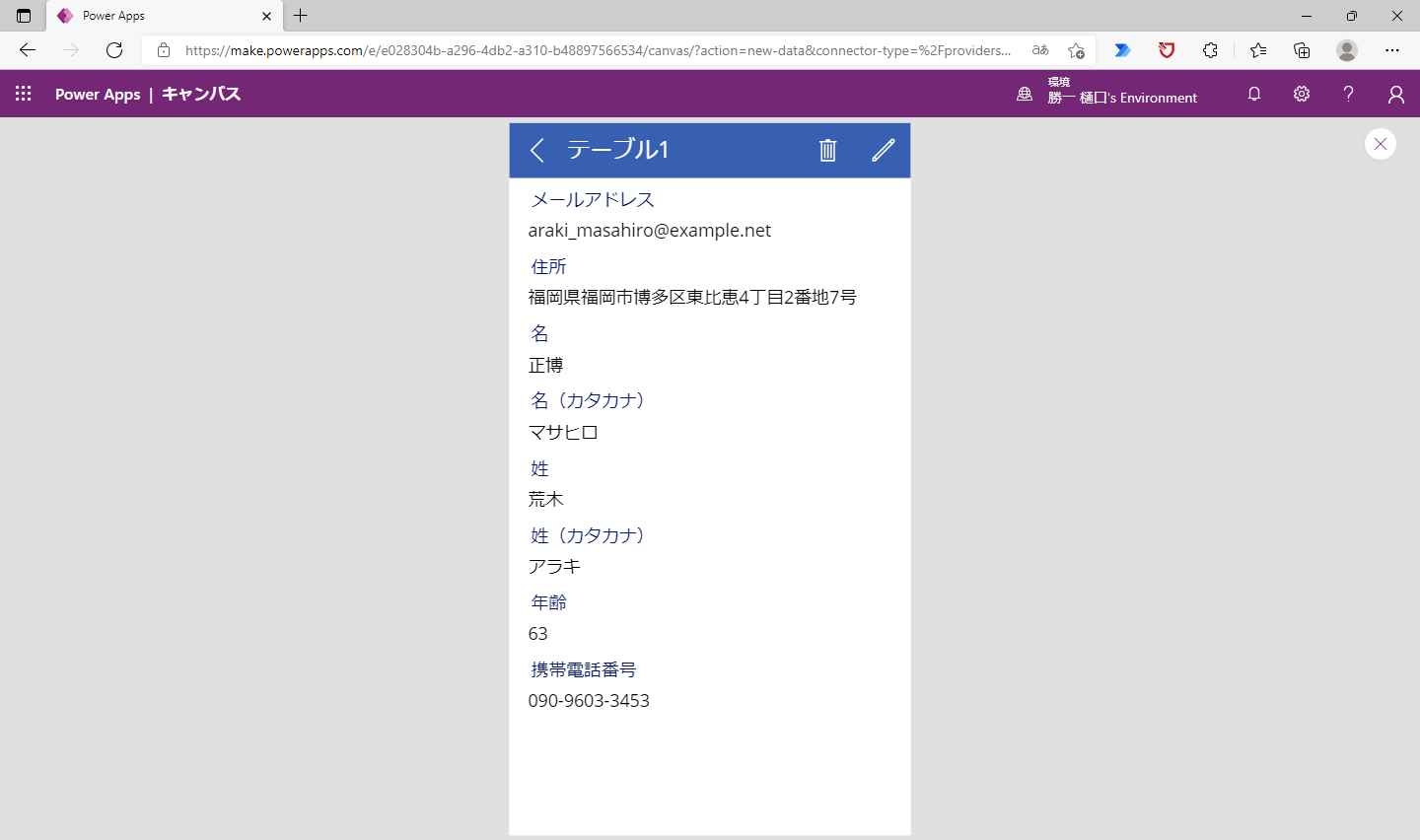Refresh the browser page
The width and height of the screenshot is (1420, 840).
[114, 50]
